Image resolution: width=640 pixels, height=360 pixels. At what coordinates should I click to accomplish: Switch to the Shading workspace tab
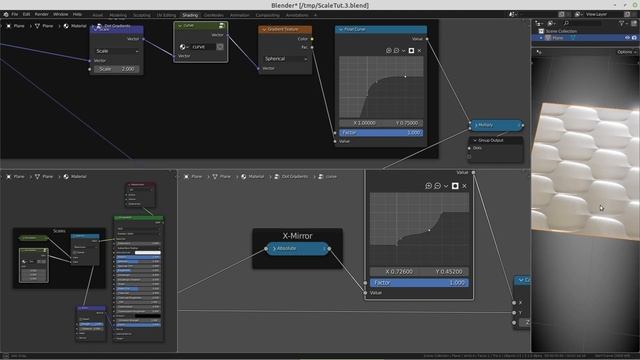[x=190, y=15]
